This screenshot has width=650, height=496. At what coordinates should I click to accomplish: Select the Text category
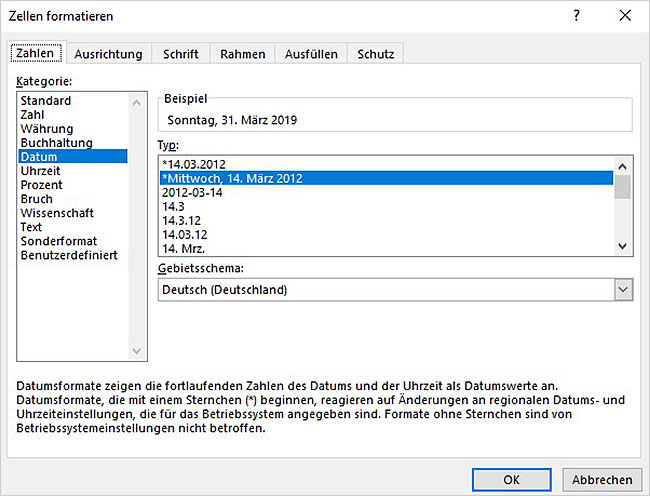[x=73, y=227]
